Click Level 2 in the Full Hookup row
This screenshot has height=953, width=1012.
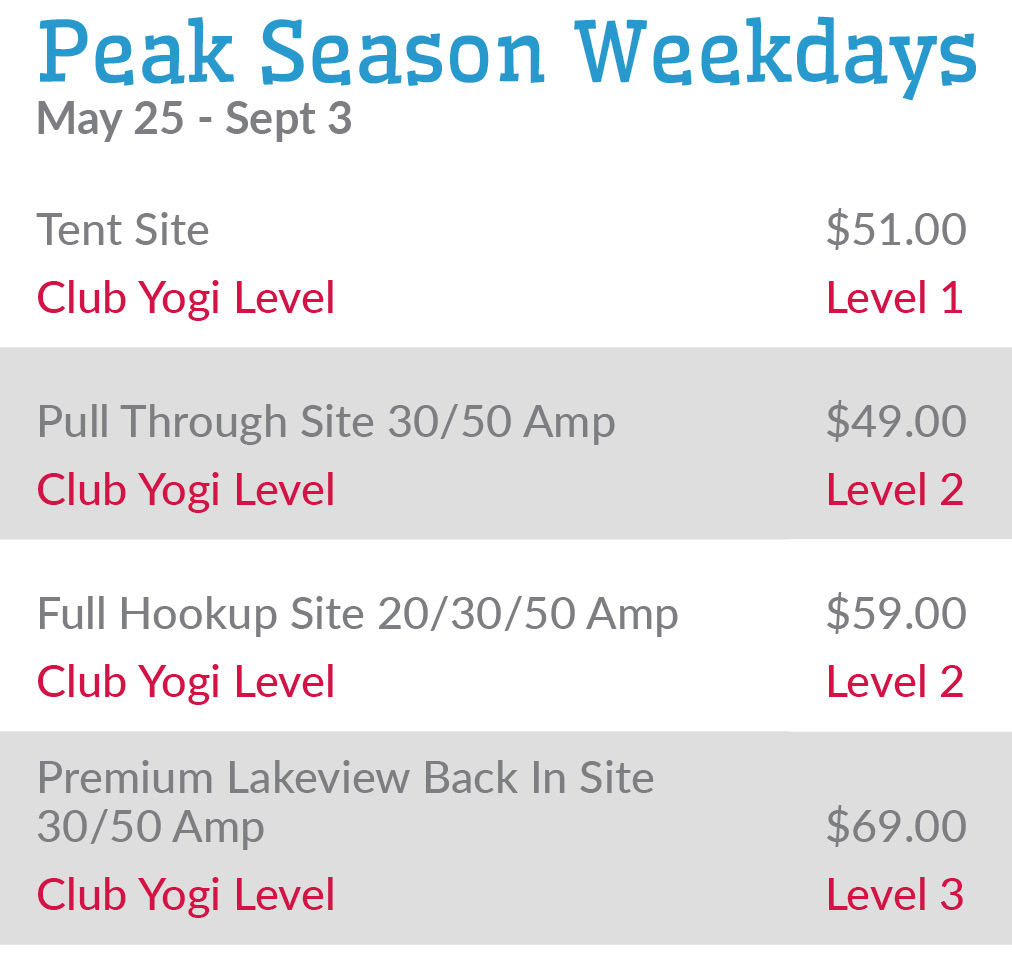[x=895, y=682]
